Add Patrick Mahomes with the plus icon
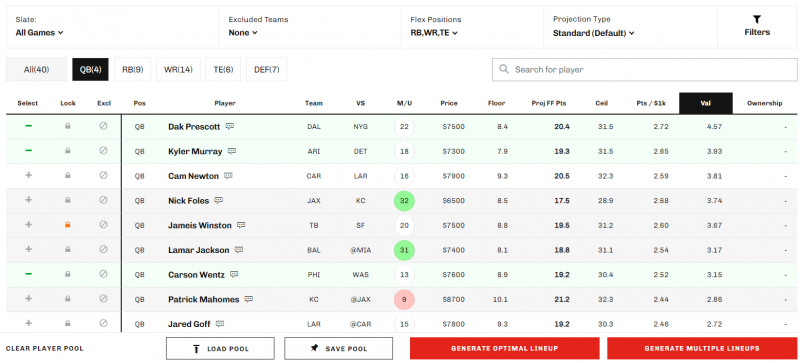This screenshot has height=363, width=800. (29, 299)
